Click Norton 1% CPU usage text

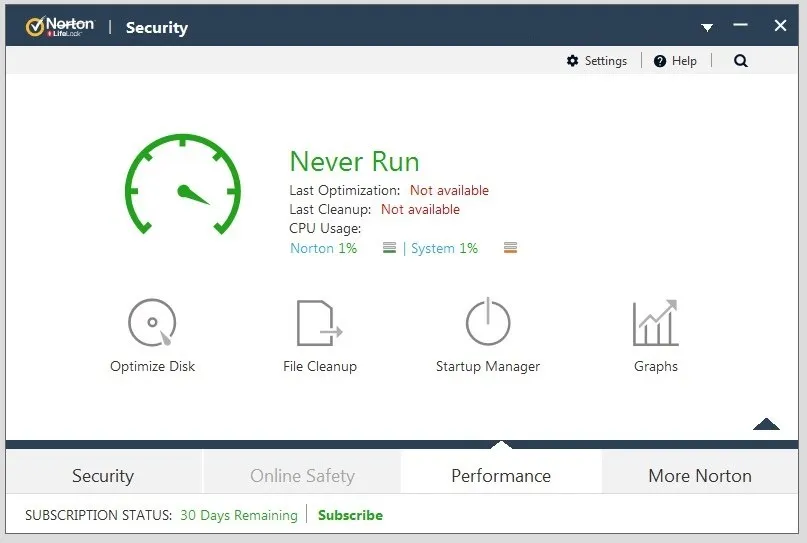tap(323, 248)
